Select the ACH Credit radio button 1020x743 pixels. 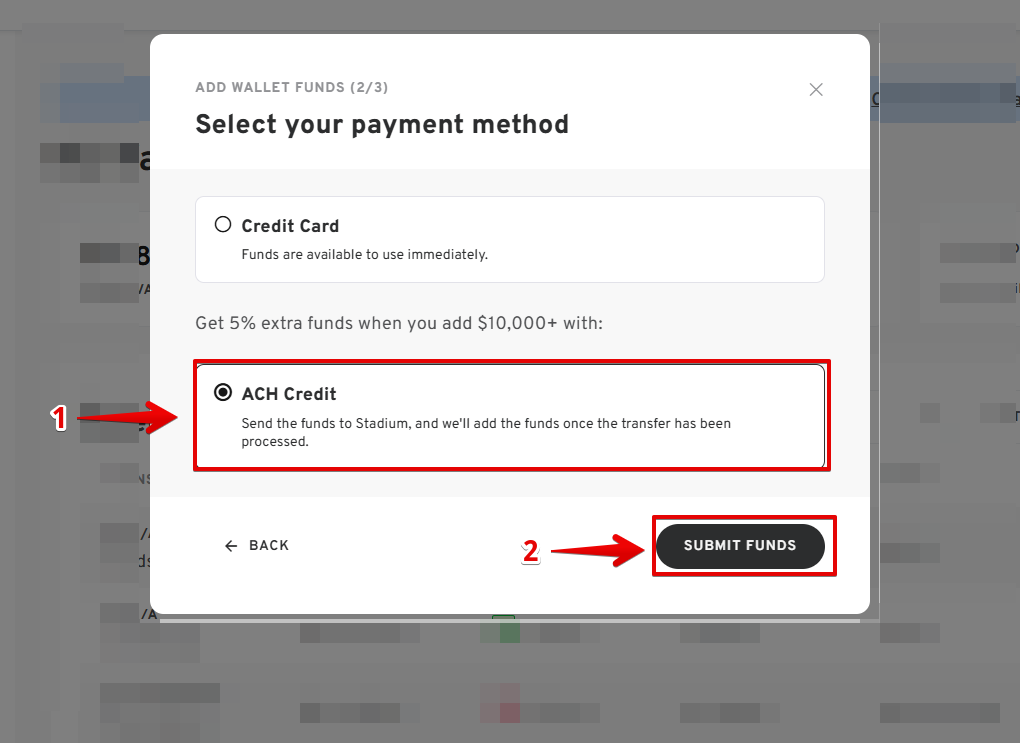(223, 393)
